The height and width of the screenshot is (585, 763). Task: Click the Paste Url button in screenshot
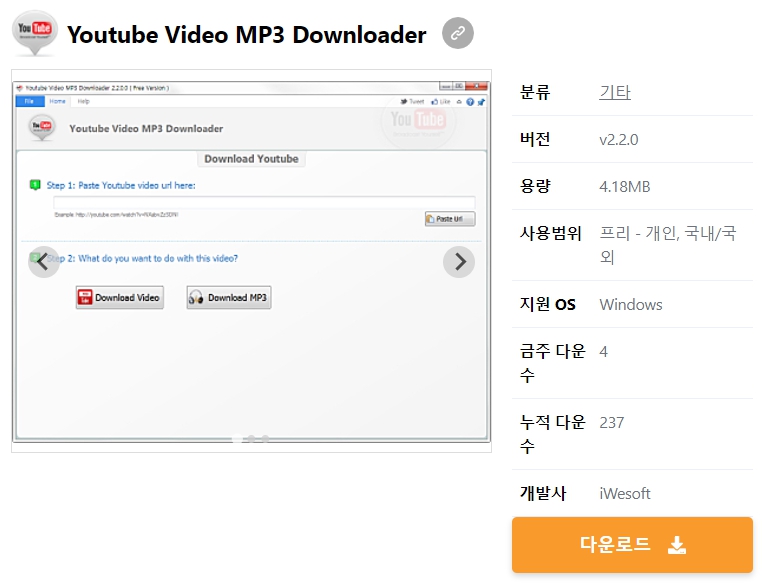point(450,219)
